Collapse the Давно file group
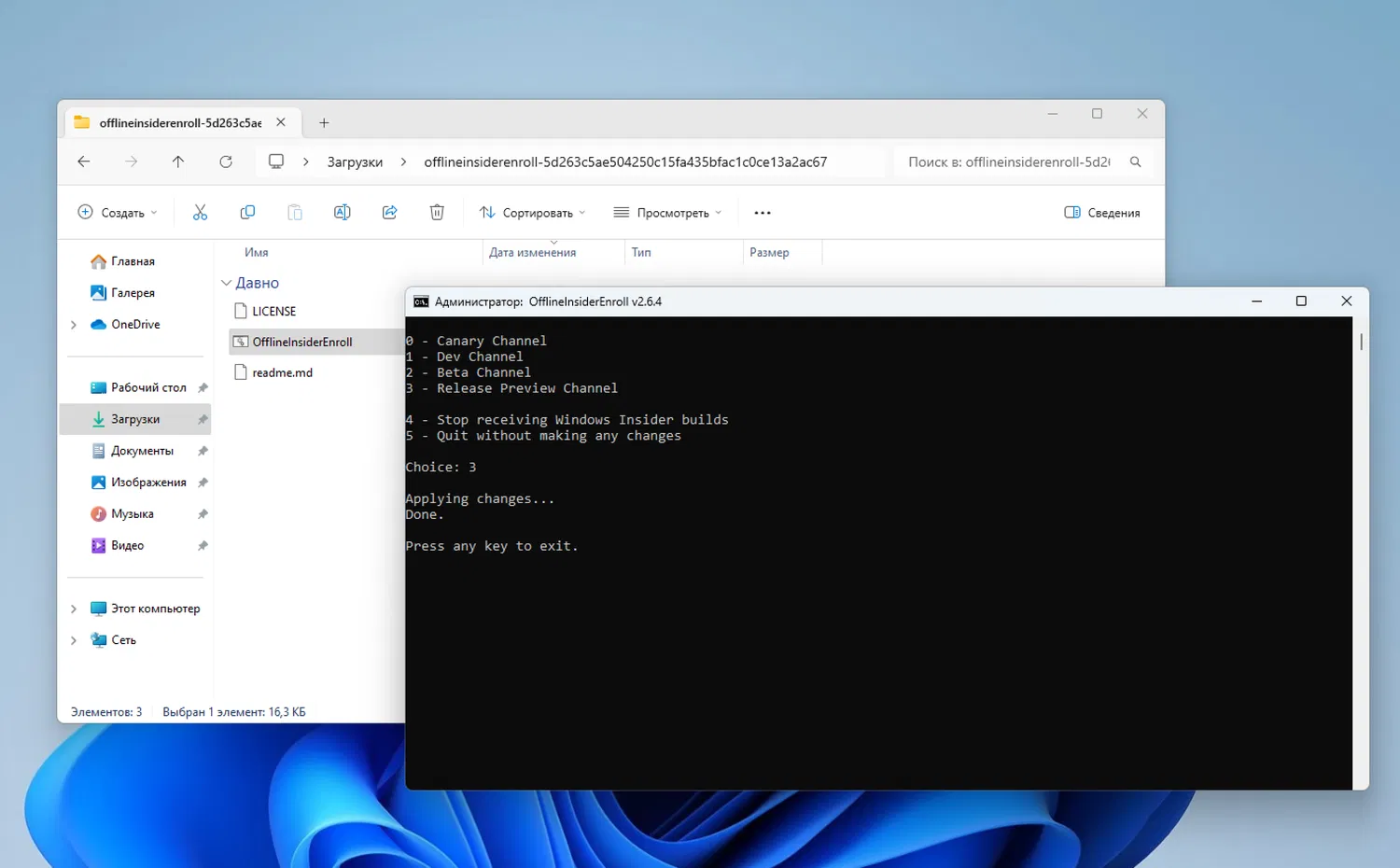The image size is (1400, 868). pos(226,283)
